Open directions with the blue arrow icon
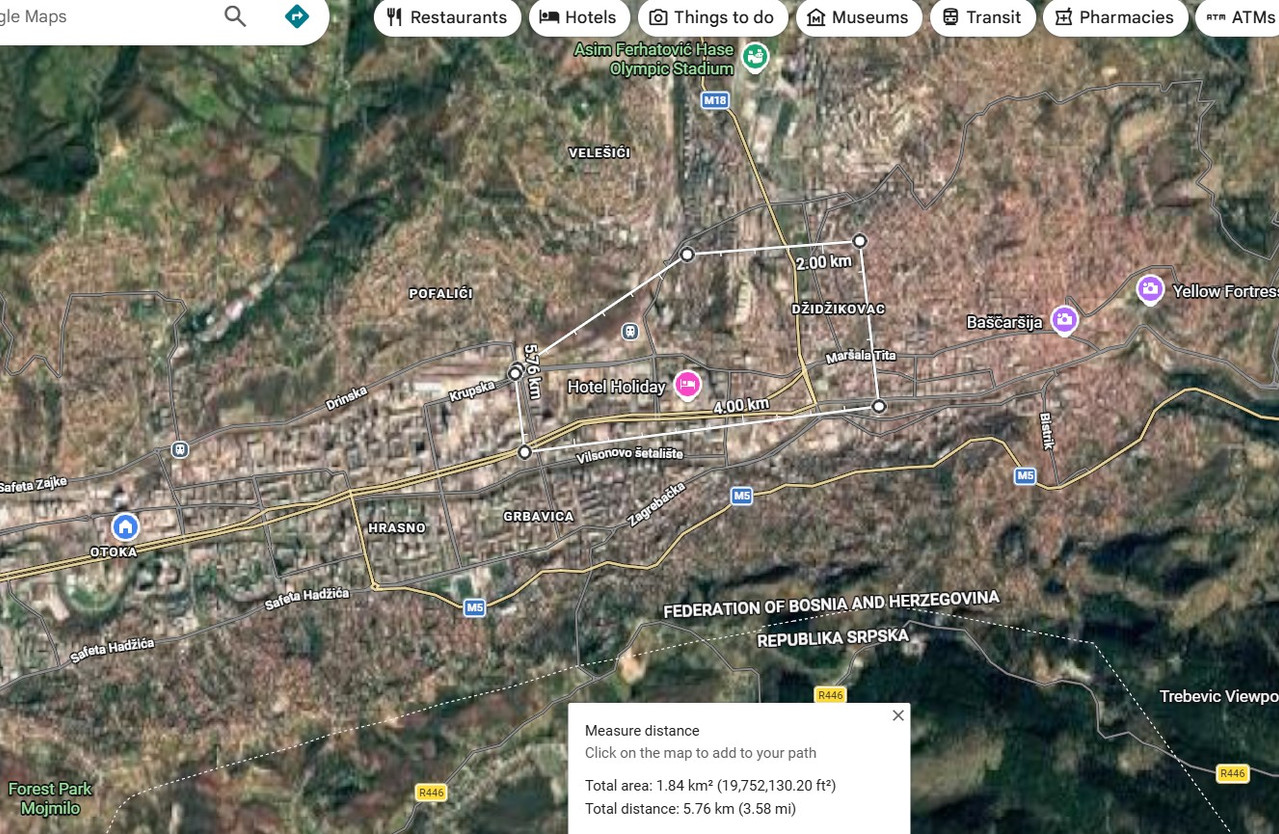The height and width of the screenshot is (834, 1279). (x=297, y=16)
